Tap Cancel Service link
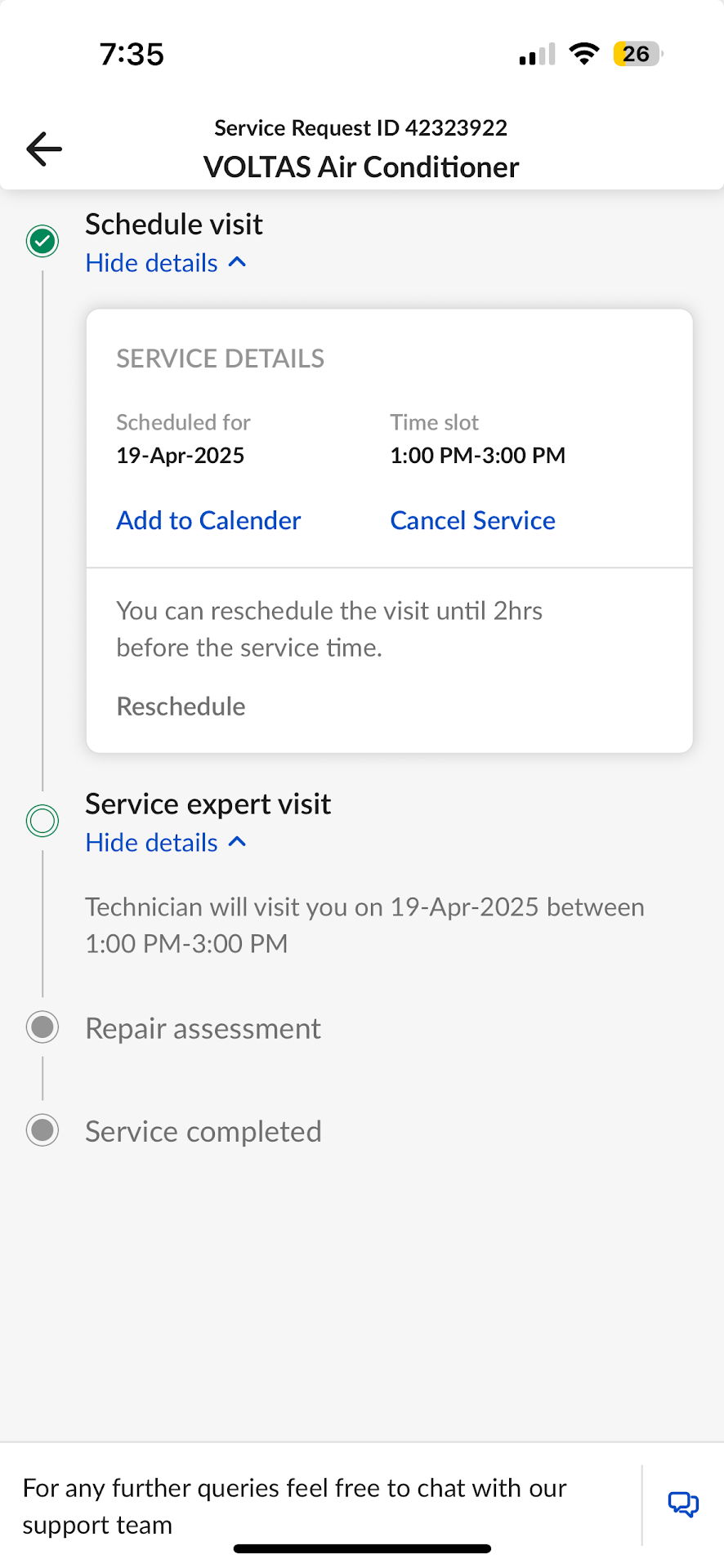Viewport: 724px width, 1568px height. [472, 520]
